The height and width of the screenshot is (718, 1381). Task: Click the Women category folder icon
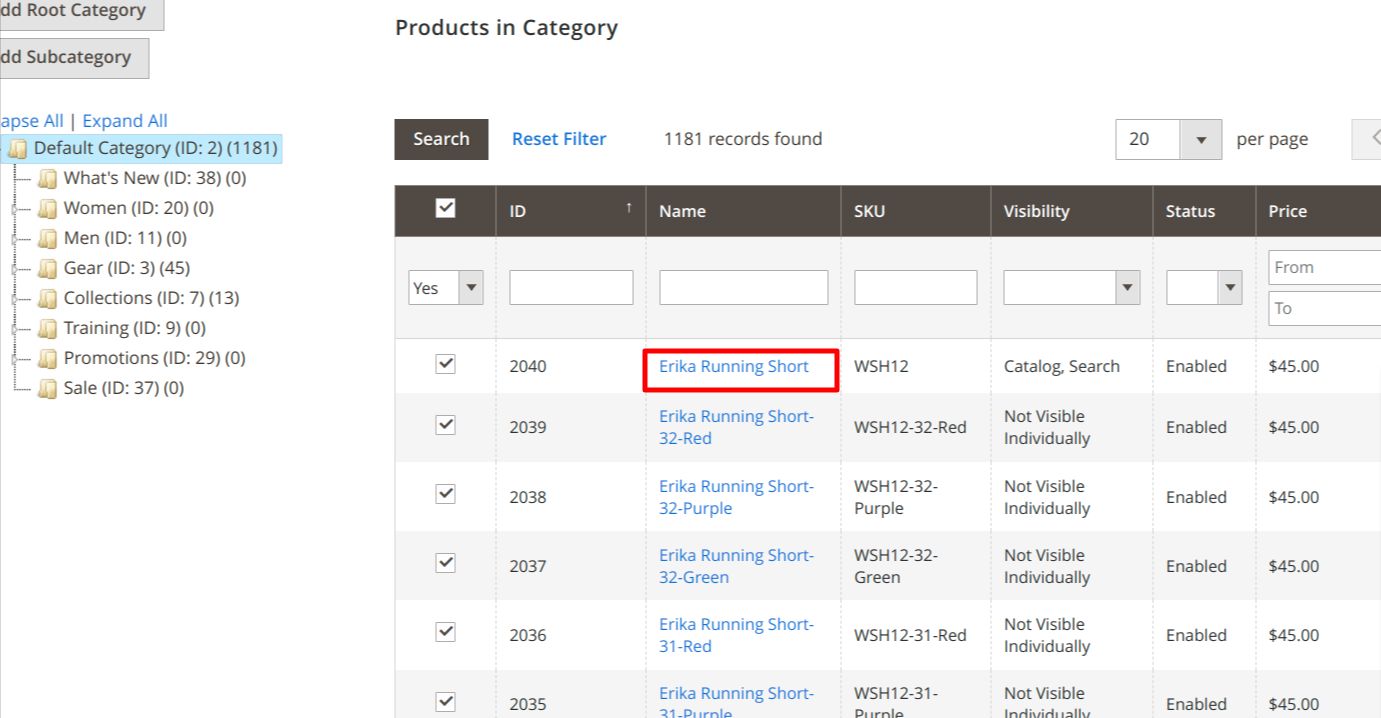pyautogui.click(x=47, y=207)
